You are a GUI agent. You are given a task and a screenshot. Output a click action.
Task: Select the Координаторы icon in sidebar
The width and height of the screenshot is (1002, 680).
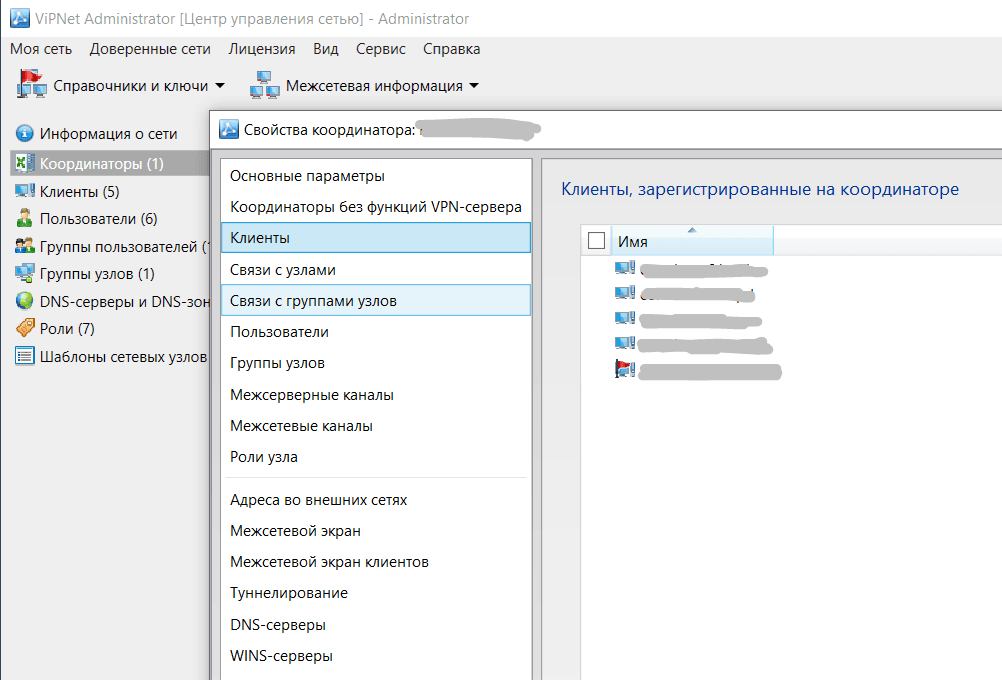point(25,163)
